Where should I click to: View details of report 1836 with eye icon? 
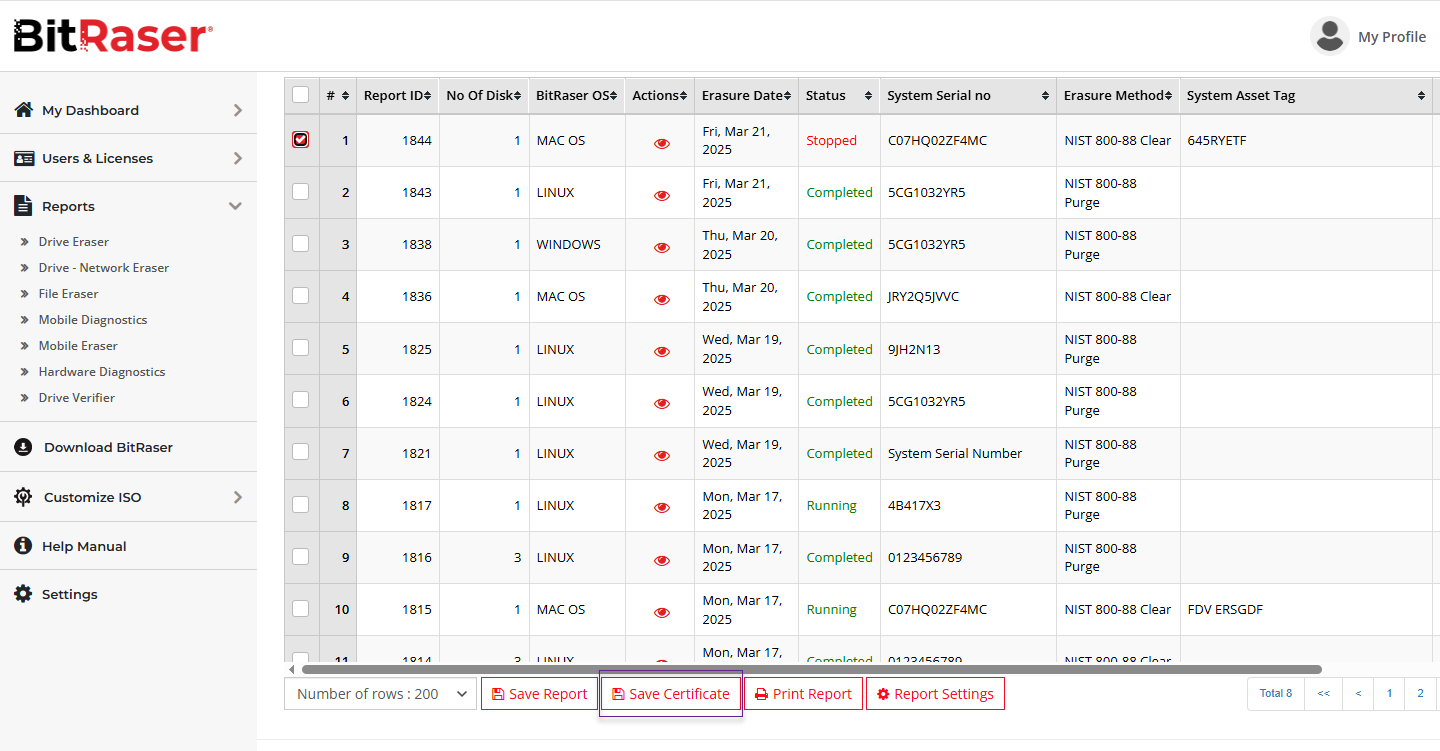(661, 299)
